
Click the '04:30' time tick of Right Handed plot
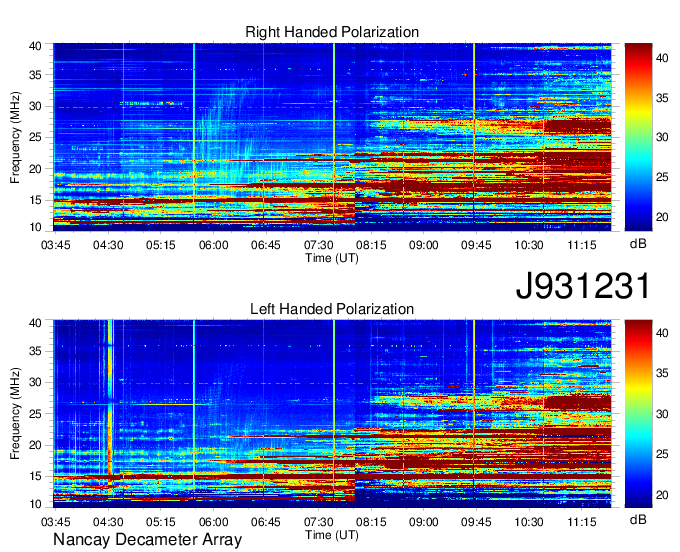coord(108,245)
